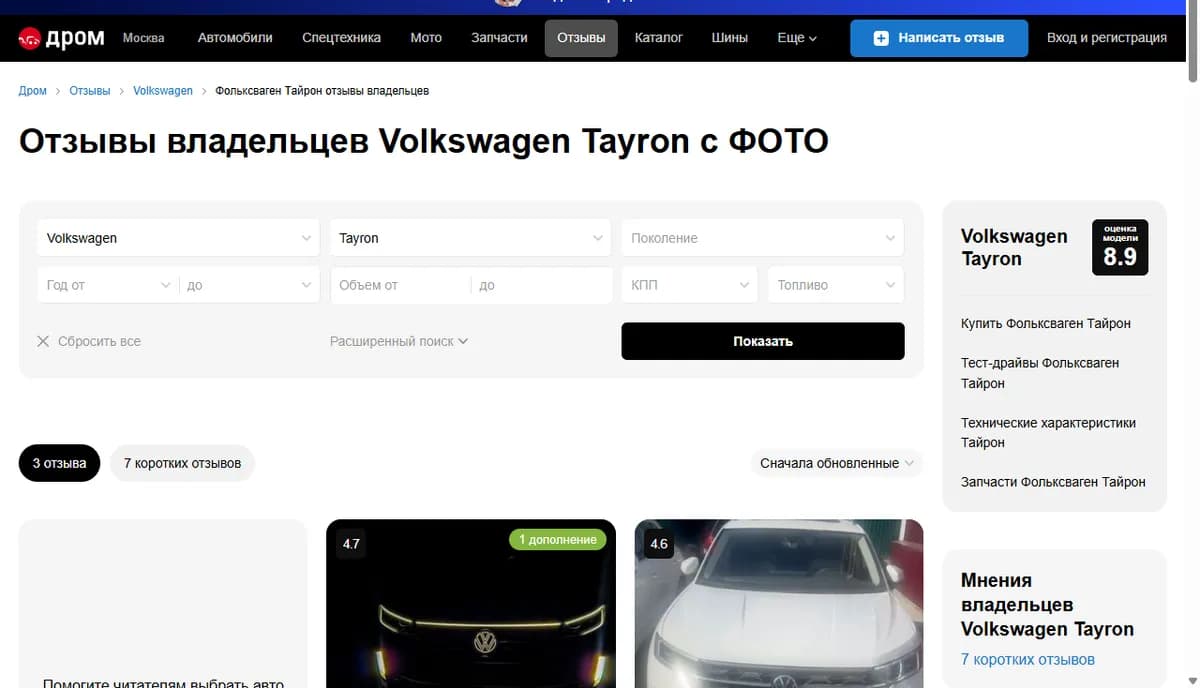Select the Отзывы navigation item
Image resolution: width=1200 pixels, height=688 pixels.
581,38
